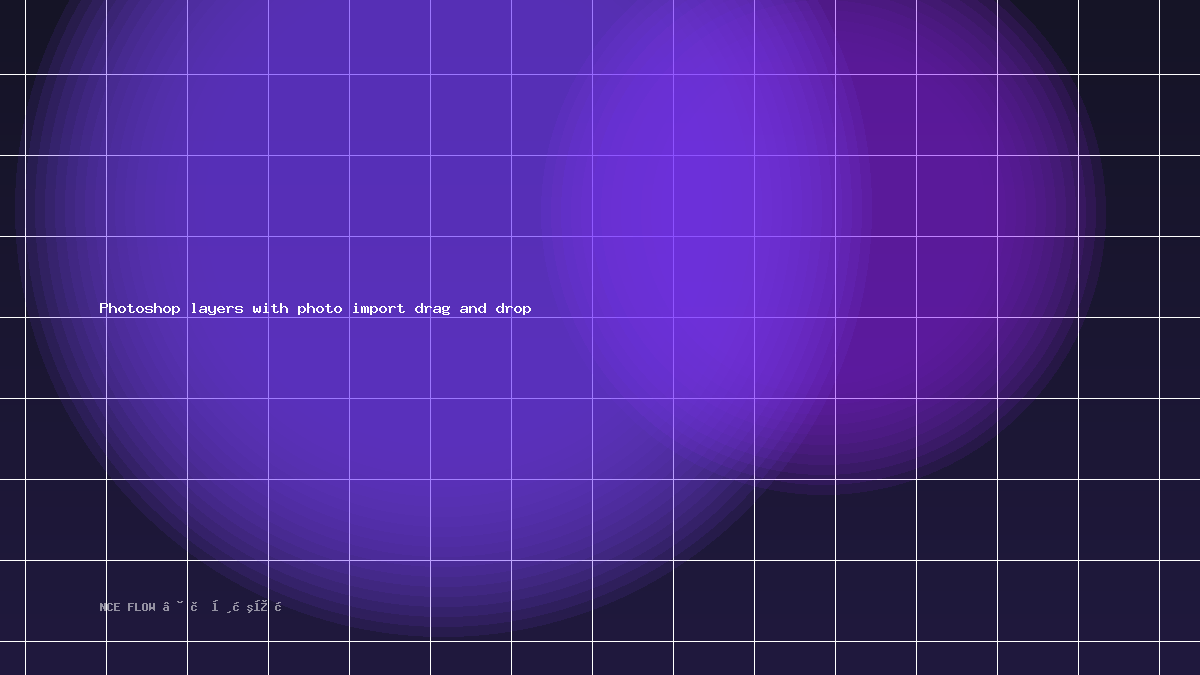Click the word "with" in the title
1200x675 pixels.
click(x=270, y=308)
